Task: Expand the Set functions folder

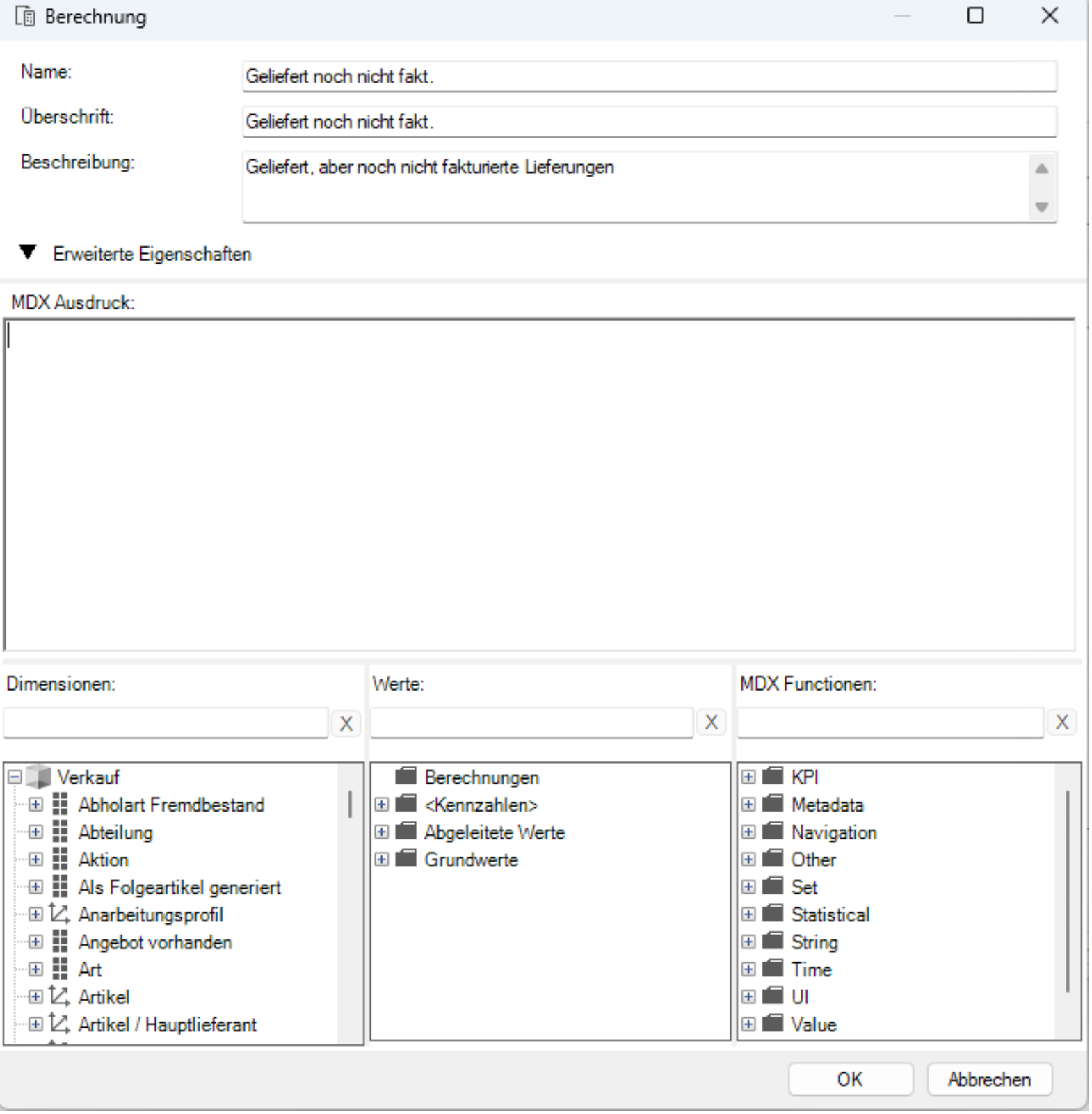Action: click(x=748, y=887)
